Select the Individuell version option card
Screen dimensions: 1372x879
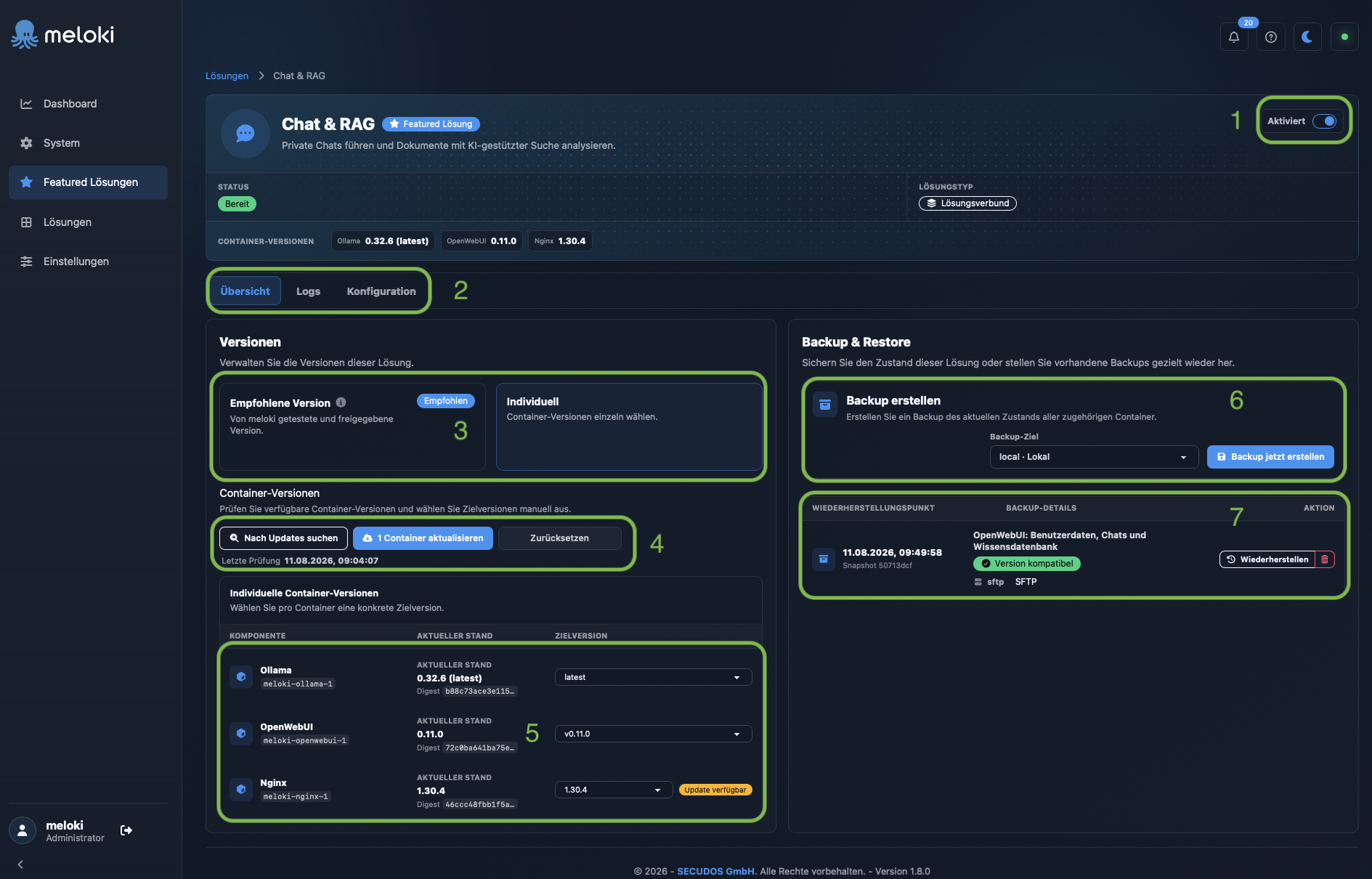tap(629, 426)
